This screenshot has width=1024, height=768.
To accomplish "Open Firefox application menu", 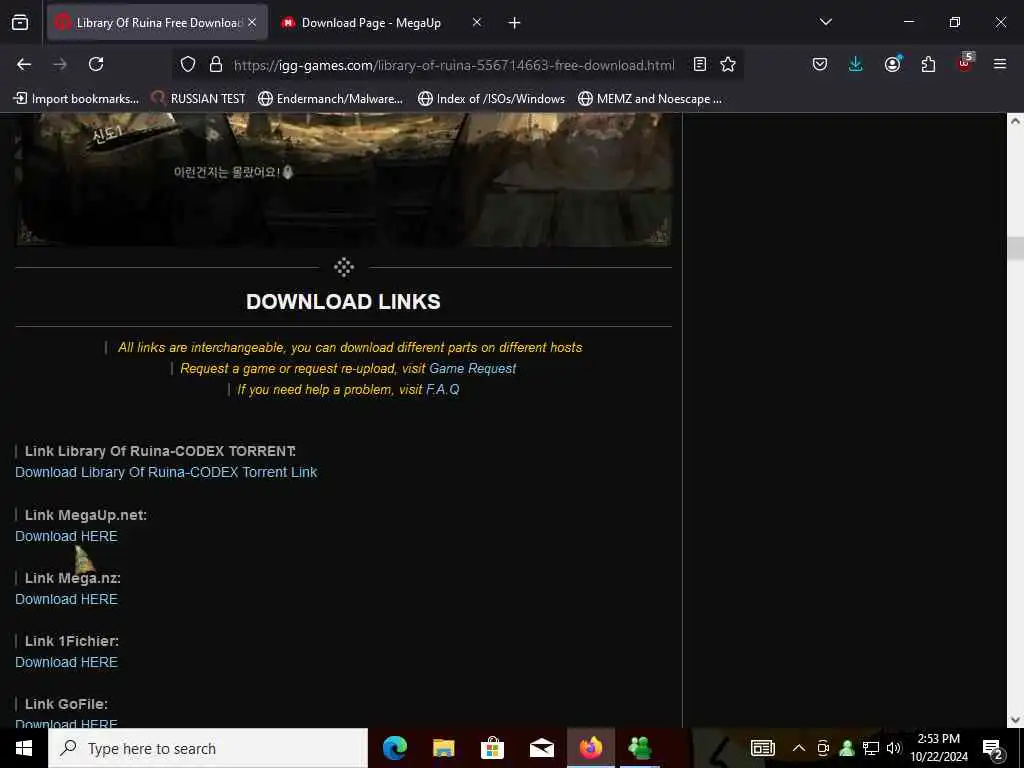I will (999, 64).
